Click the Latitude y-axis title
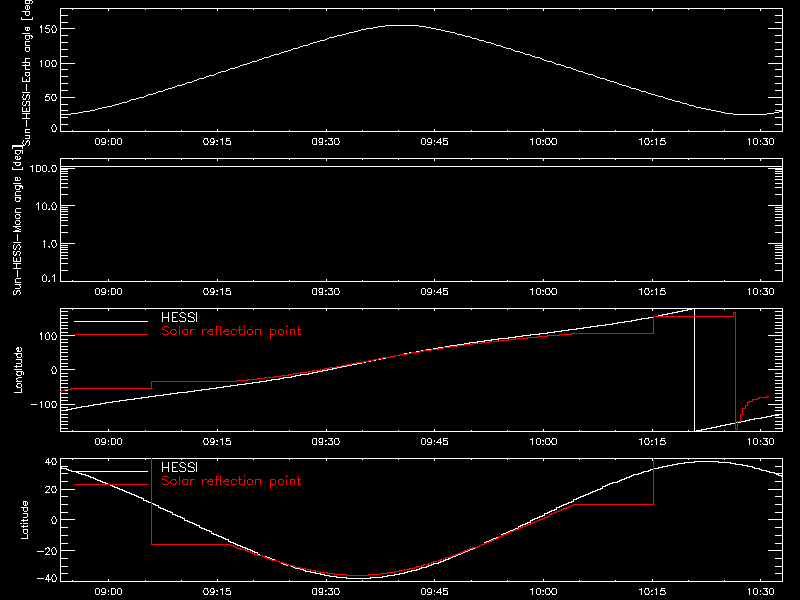The height and width of the screenshot is (600, 800). point(24,520)
